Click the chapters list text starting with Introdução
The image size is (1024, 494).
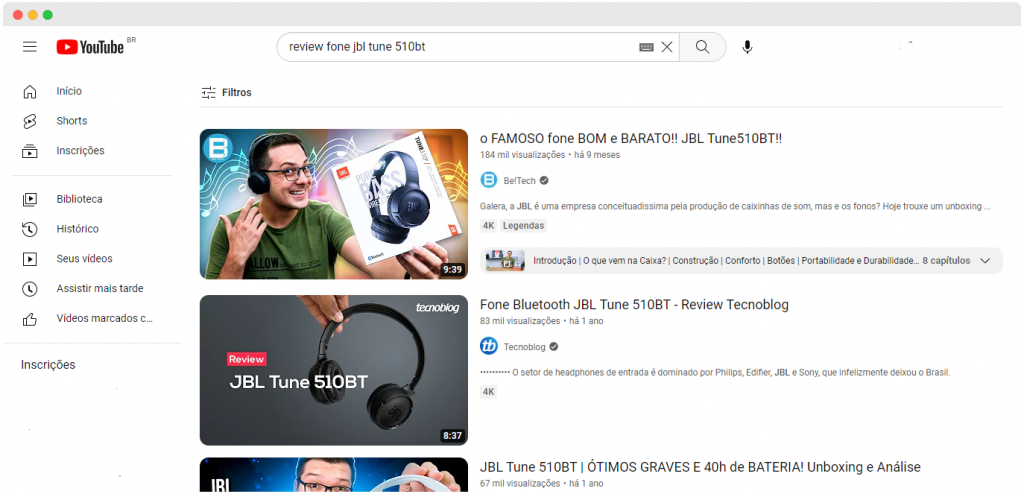(726, 261)
